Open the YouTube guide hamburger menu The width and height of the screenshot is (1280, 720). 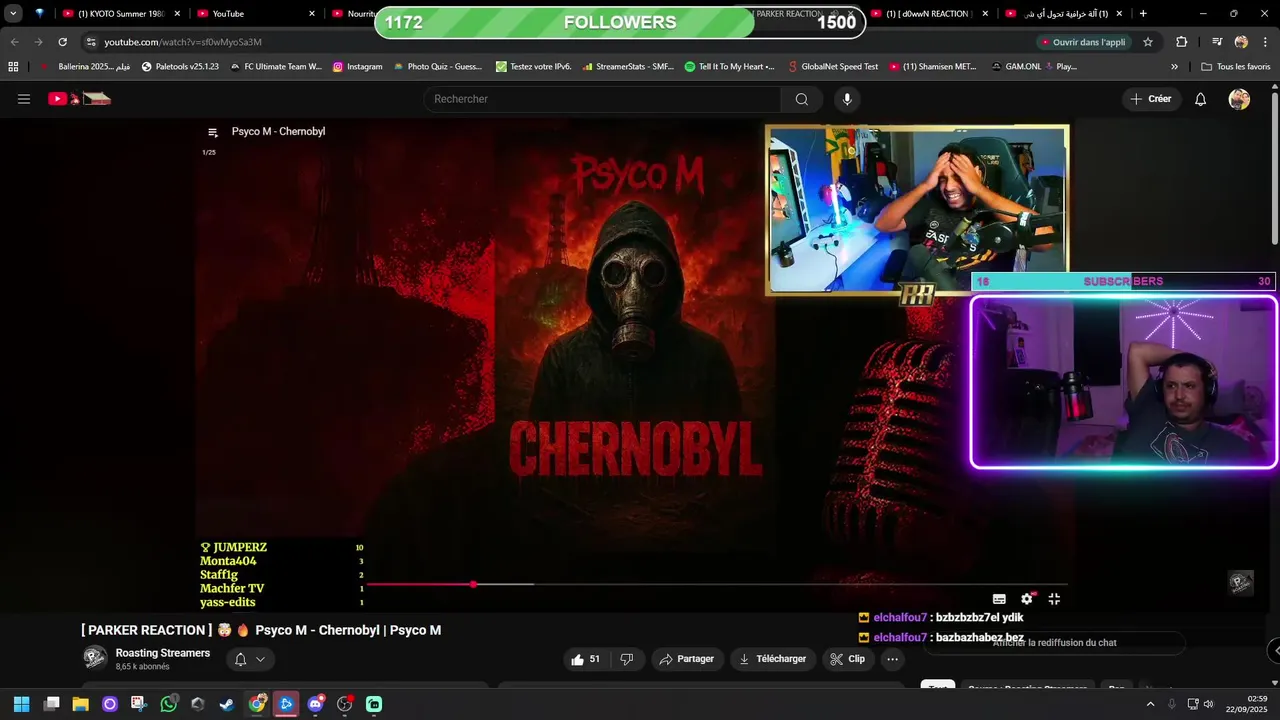(x=24, y=99)
